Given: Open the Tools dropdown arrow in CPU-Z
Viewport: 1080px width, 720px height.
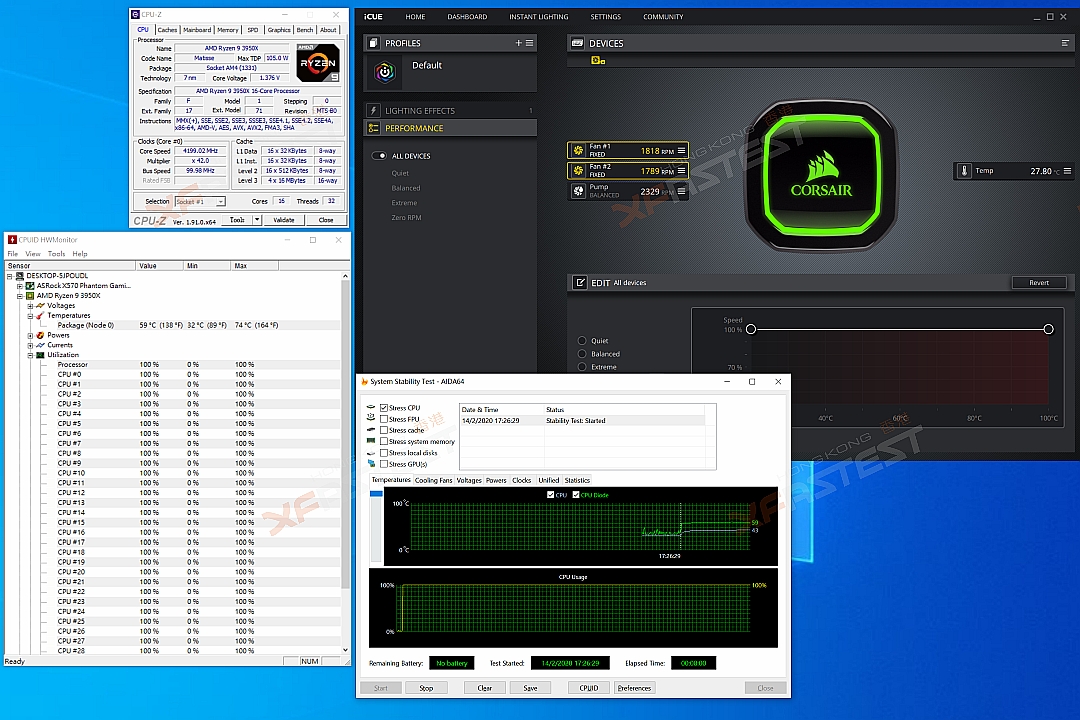Looking at the screenshot, I should tap(257, 220).
